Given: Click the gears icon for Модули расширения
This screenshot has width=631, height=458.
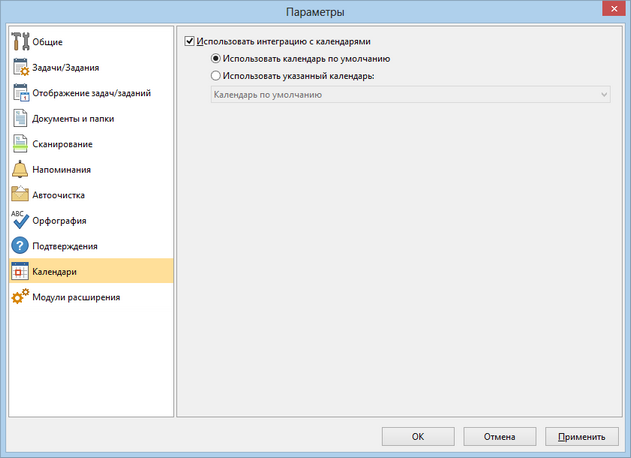Looking at the screenshot, I should coord(20,297).
